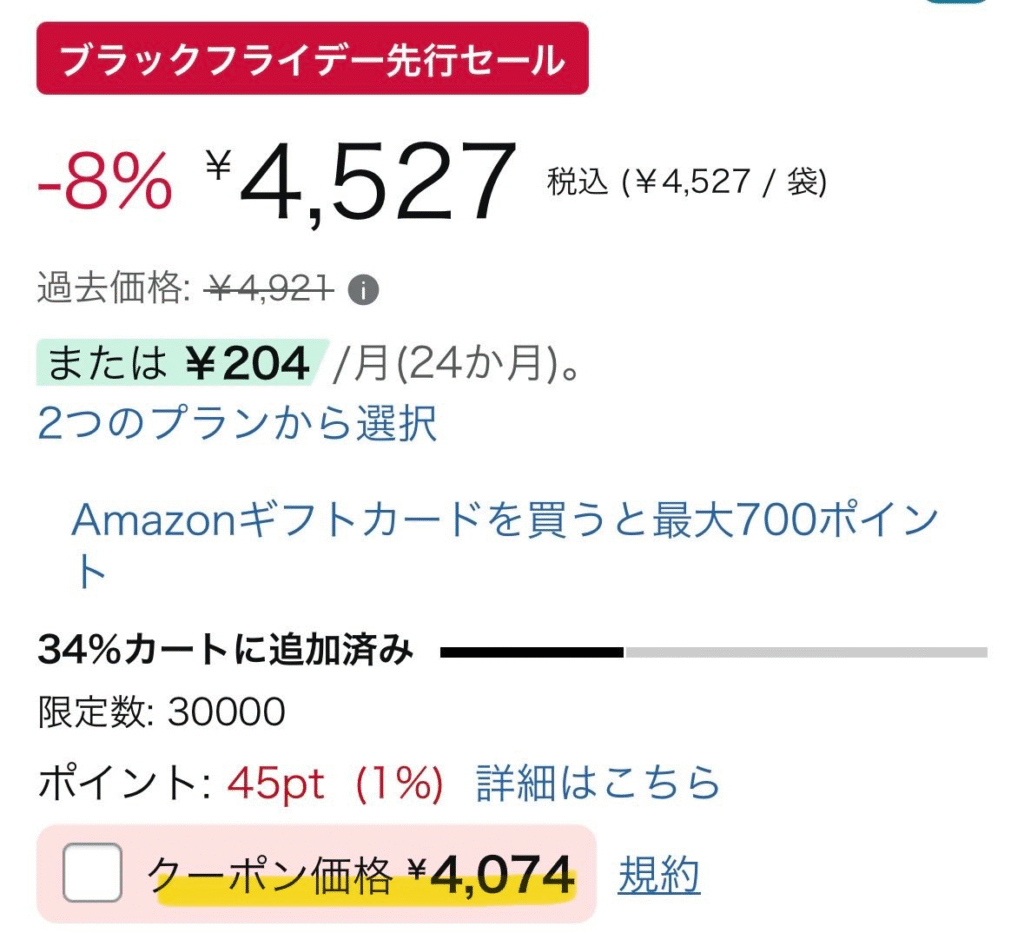Click the 限定数: 30000 text

tap(161, 712)
